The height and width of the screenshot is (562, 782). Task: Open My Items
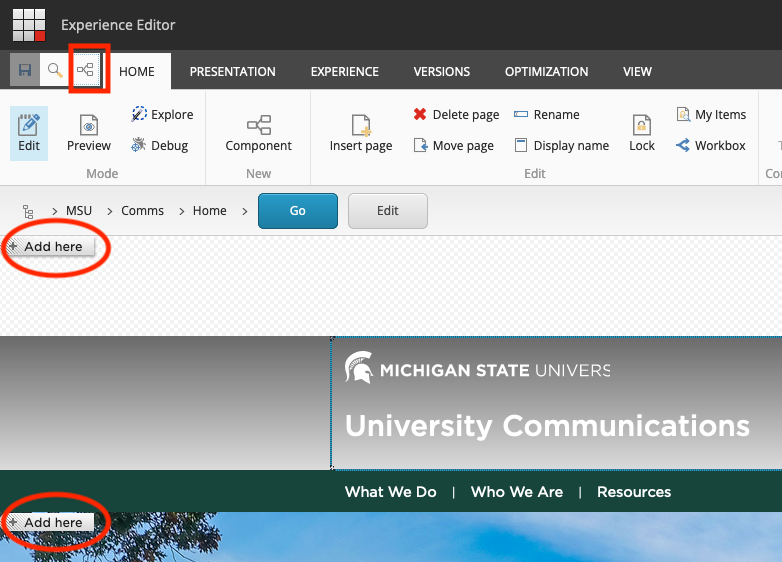click(711, 114)
